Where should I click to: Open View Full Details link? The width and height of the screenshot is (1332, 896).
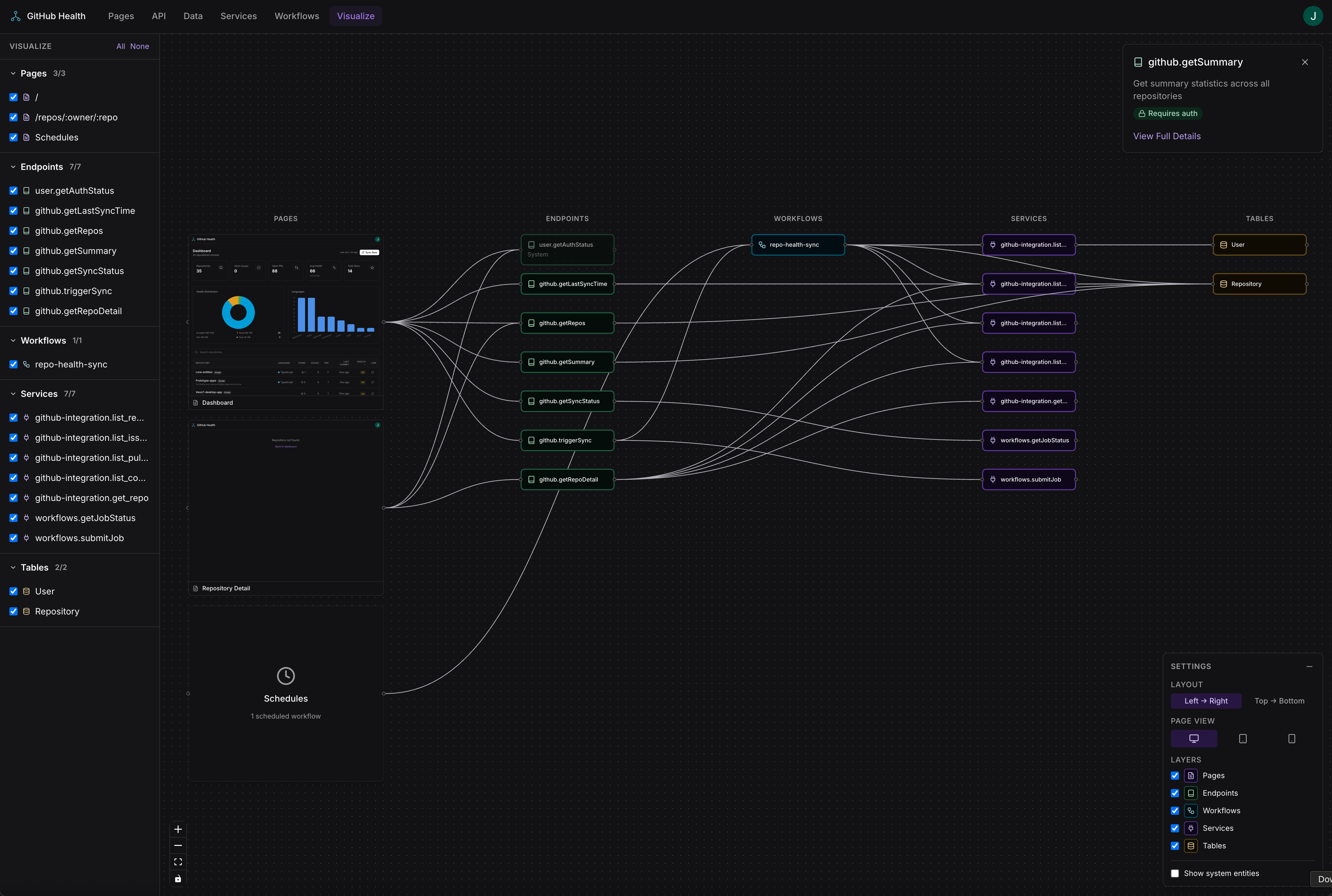point(1167,136)
